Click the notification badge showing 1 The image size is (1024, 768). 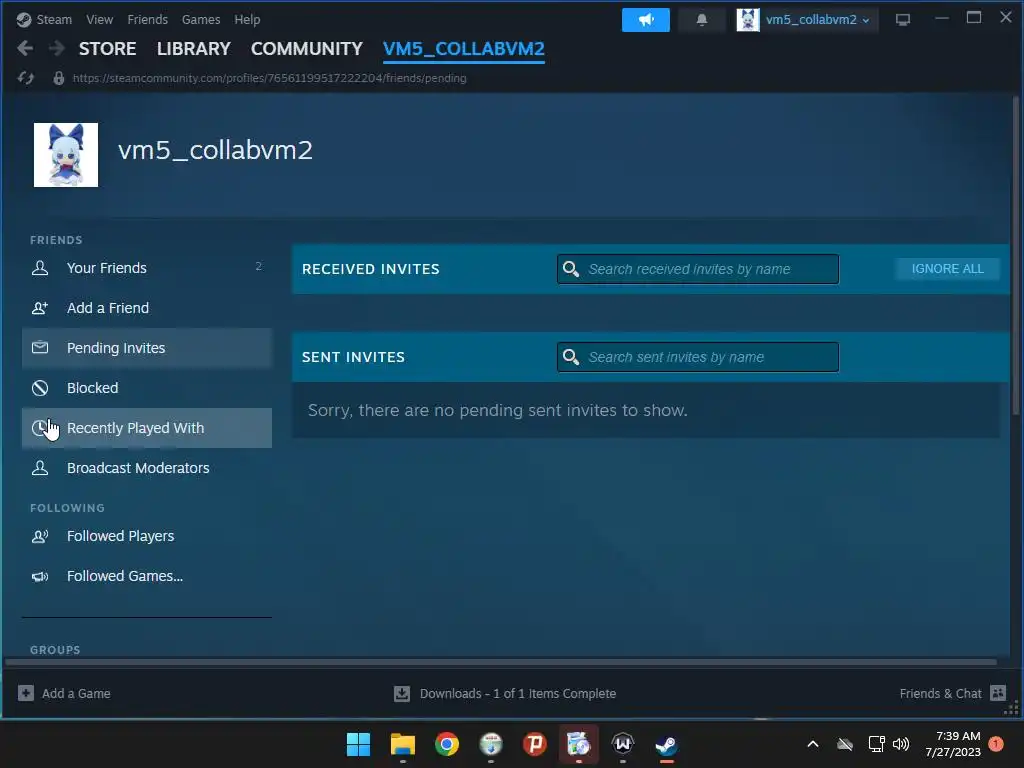(996, 744)
